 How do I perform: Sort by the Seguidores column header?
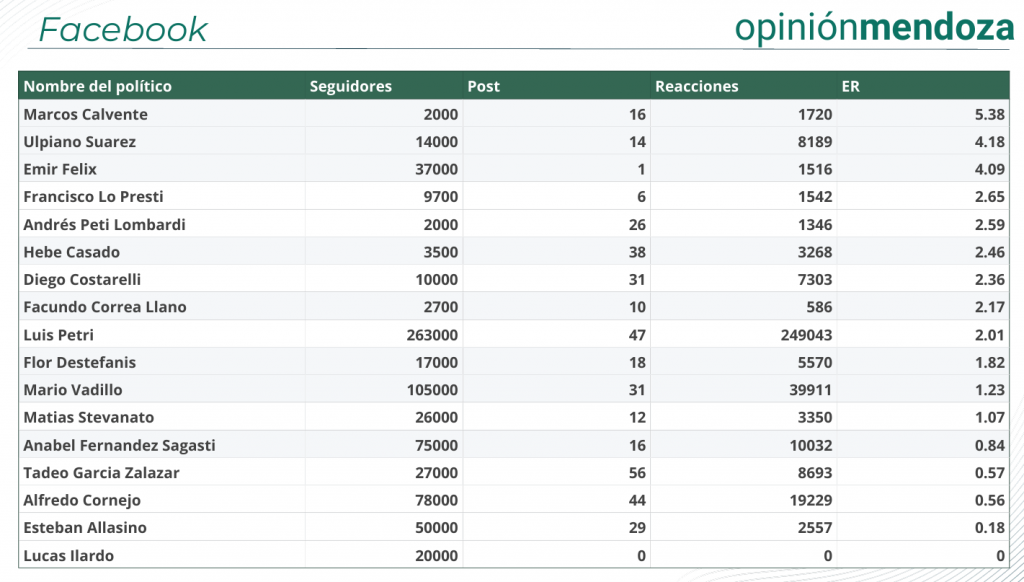coord(351,86)
